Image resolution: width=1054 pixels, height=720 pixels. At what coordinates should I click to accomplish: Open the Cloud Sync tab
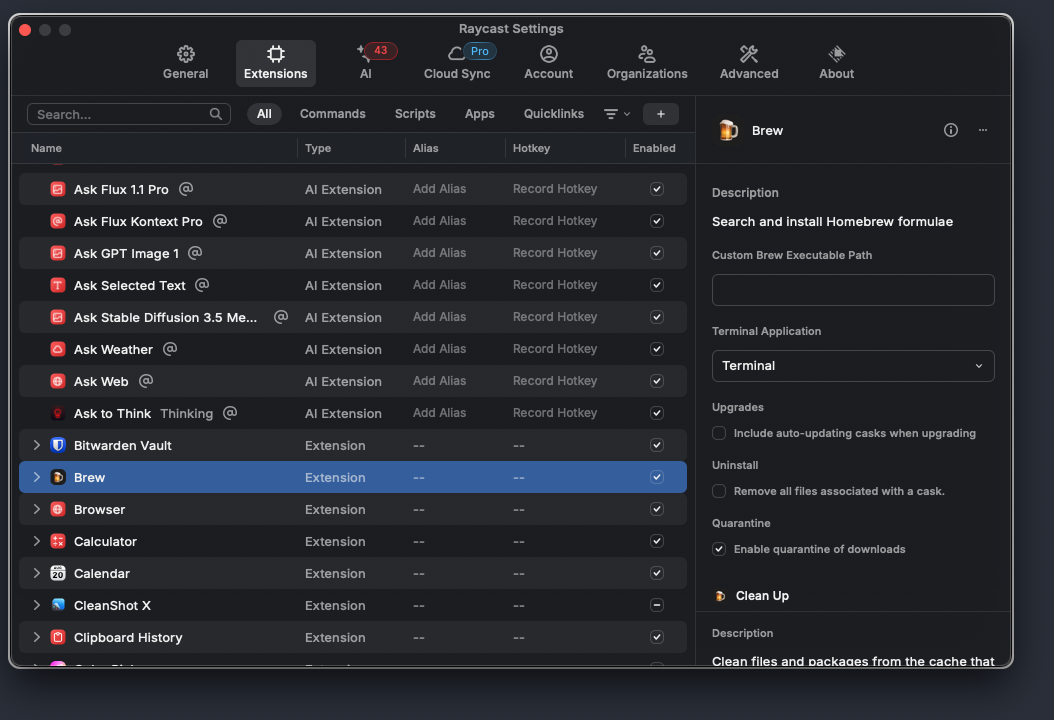pos(457,55)
